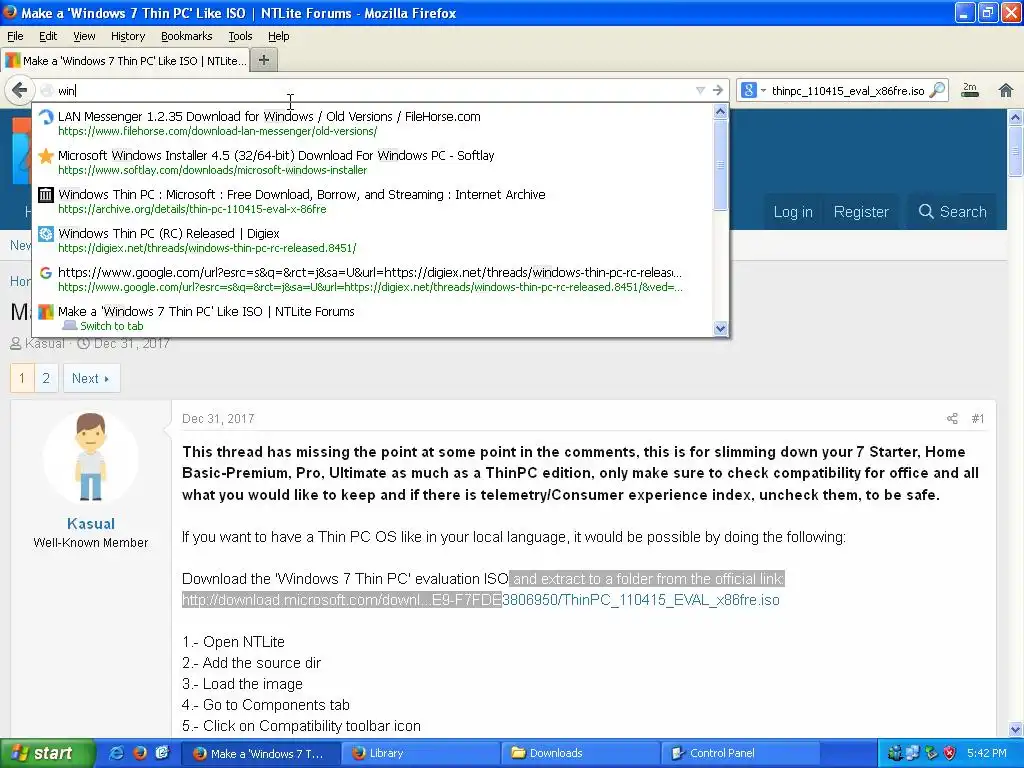This screenshot has height=768, width=1024.
Task: Click the #1 post permalink
Action: (978, 419)
